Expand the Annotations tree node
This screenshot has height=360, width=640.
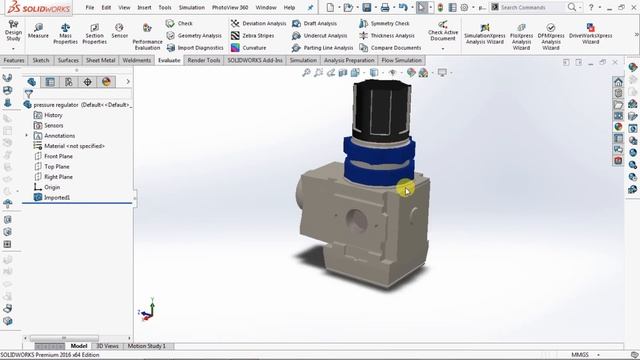coord(27,136)
